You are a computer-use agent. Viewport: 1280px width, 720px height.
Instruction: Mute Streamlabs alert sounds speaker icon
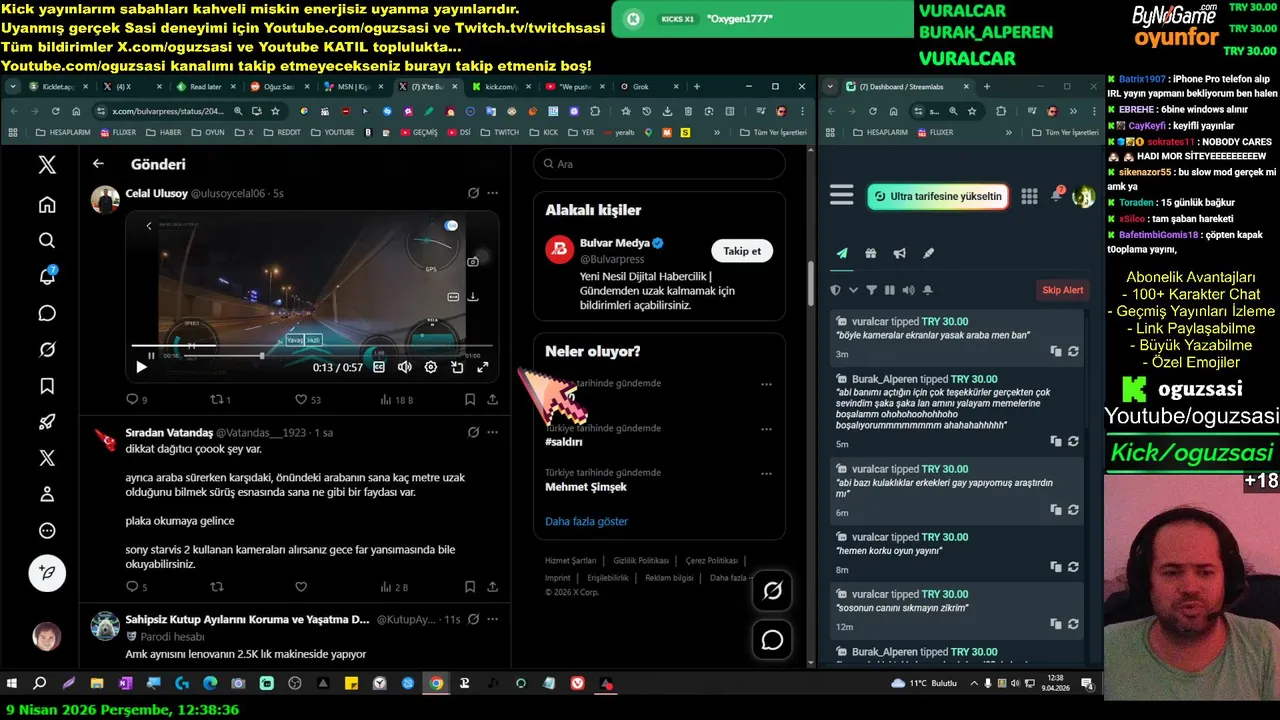(908, 290)
